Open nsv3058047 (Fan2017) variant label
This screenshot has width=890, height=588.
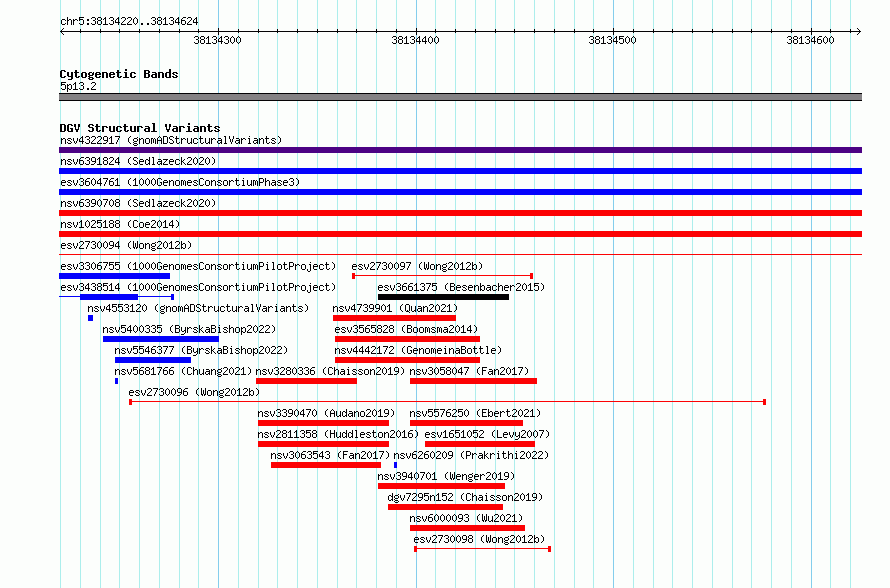click(469, 371)
